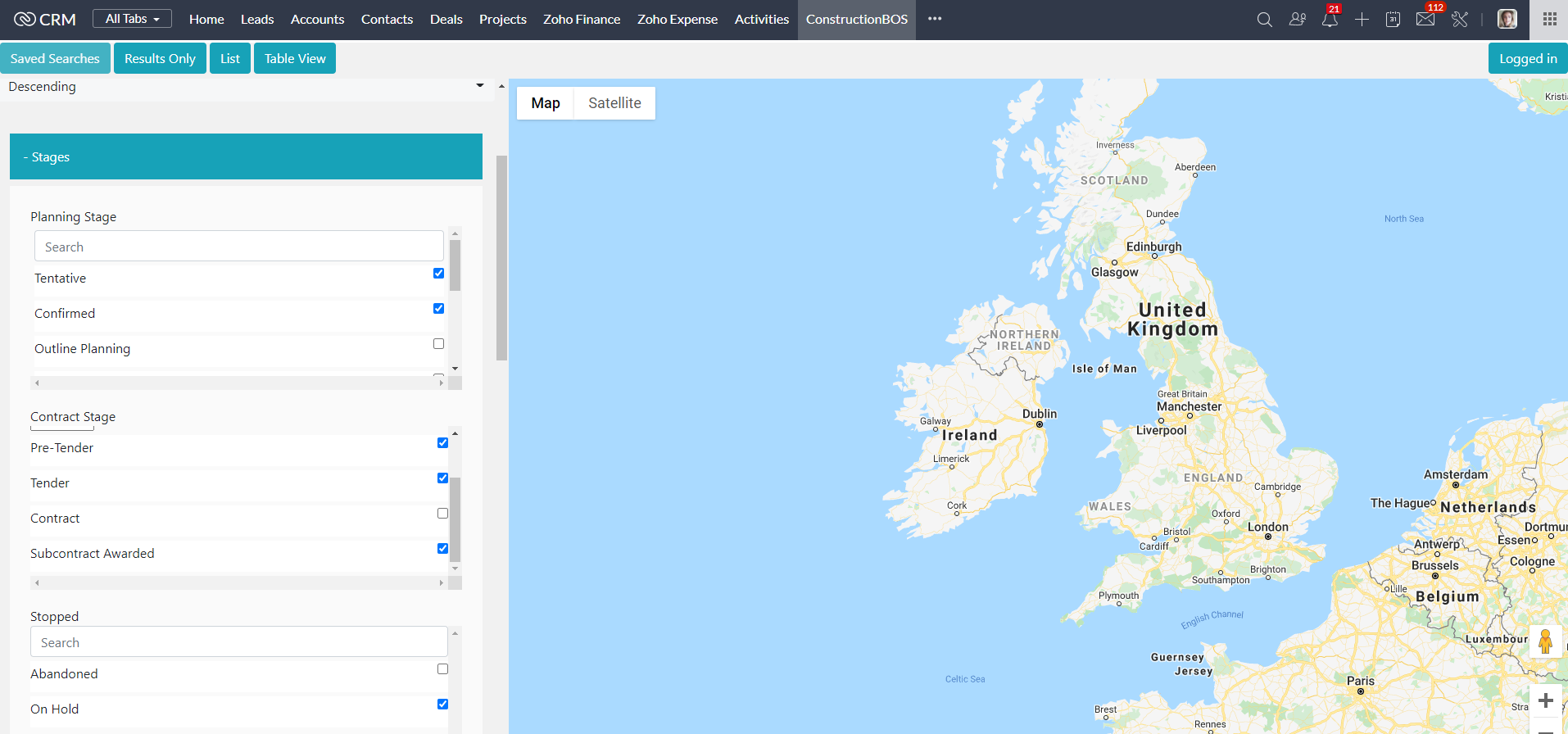Check the Abandoned checkbox

[443, 669]
